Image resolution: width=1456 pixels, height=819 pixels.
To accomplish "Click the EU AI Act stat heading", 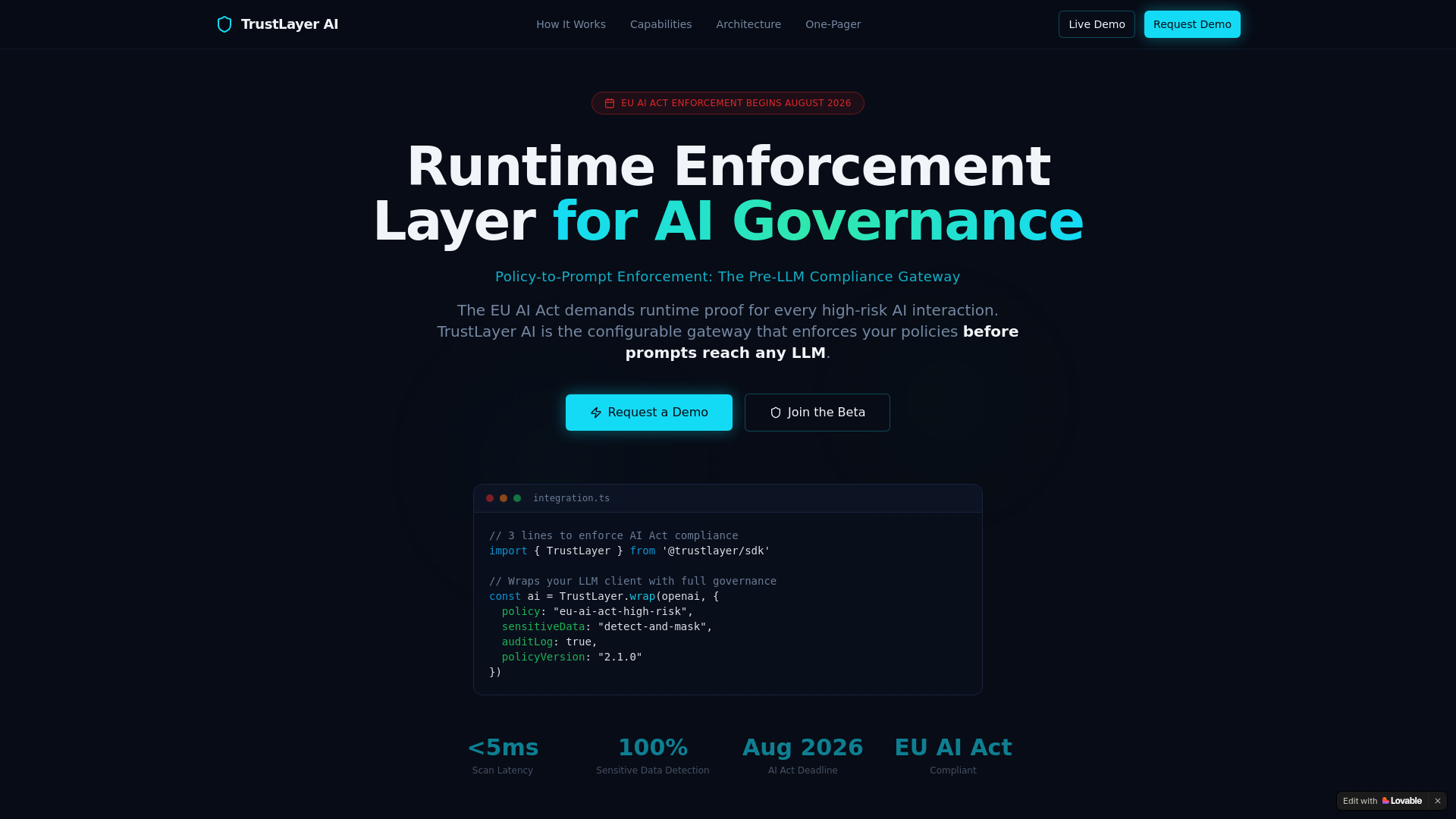I will click(953, 748).
